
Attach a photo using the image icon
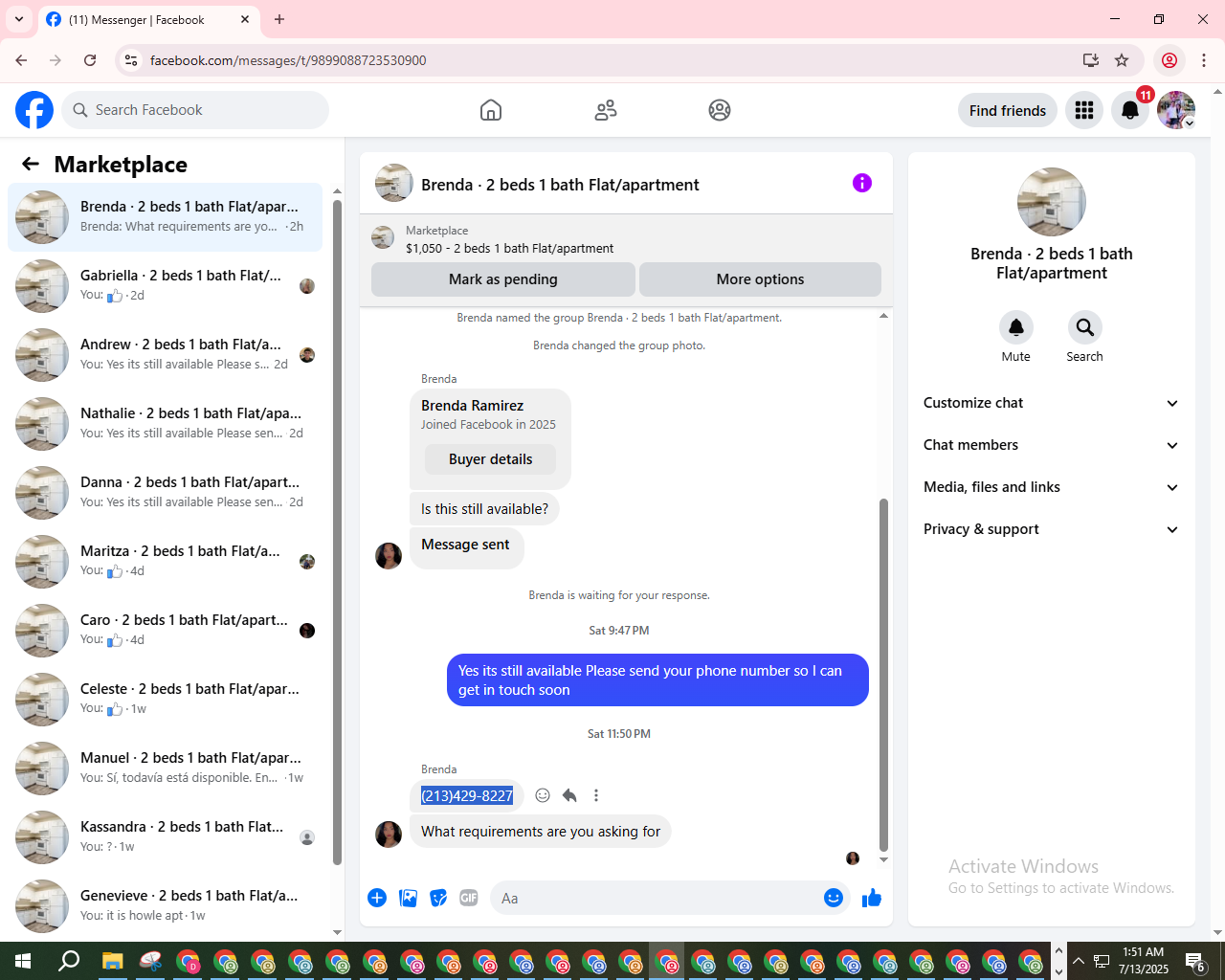409,898
